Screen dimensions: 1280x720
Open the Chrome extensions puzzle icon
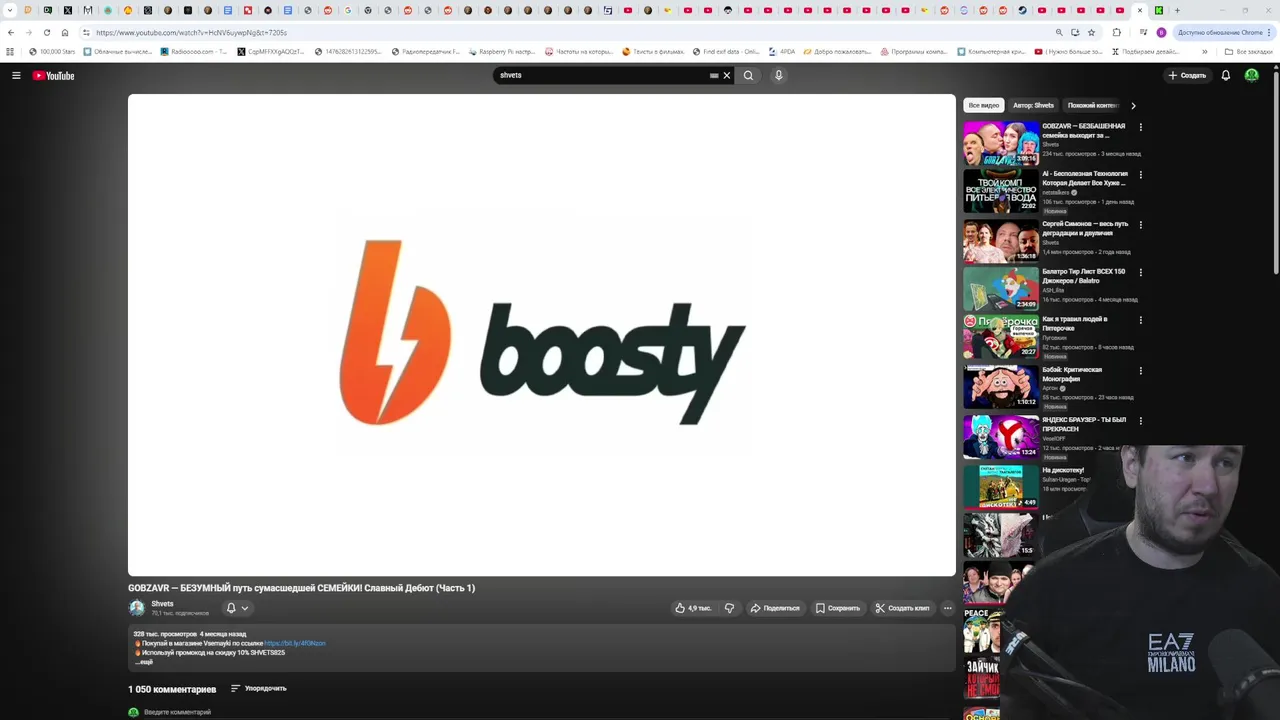click(x=1117, y=32)
